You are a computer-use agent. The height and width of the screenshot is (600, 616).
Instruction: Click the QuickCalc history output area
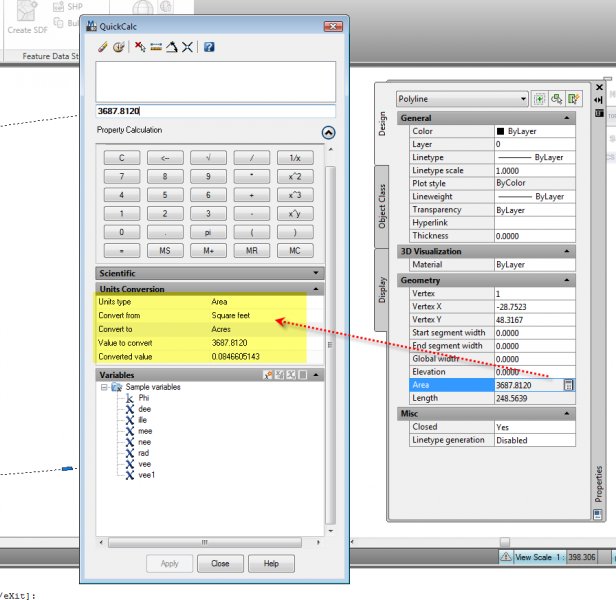(x=216, y=82)
